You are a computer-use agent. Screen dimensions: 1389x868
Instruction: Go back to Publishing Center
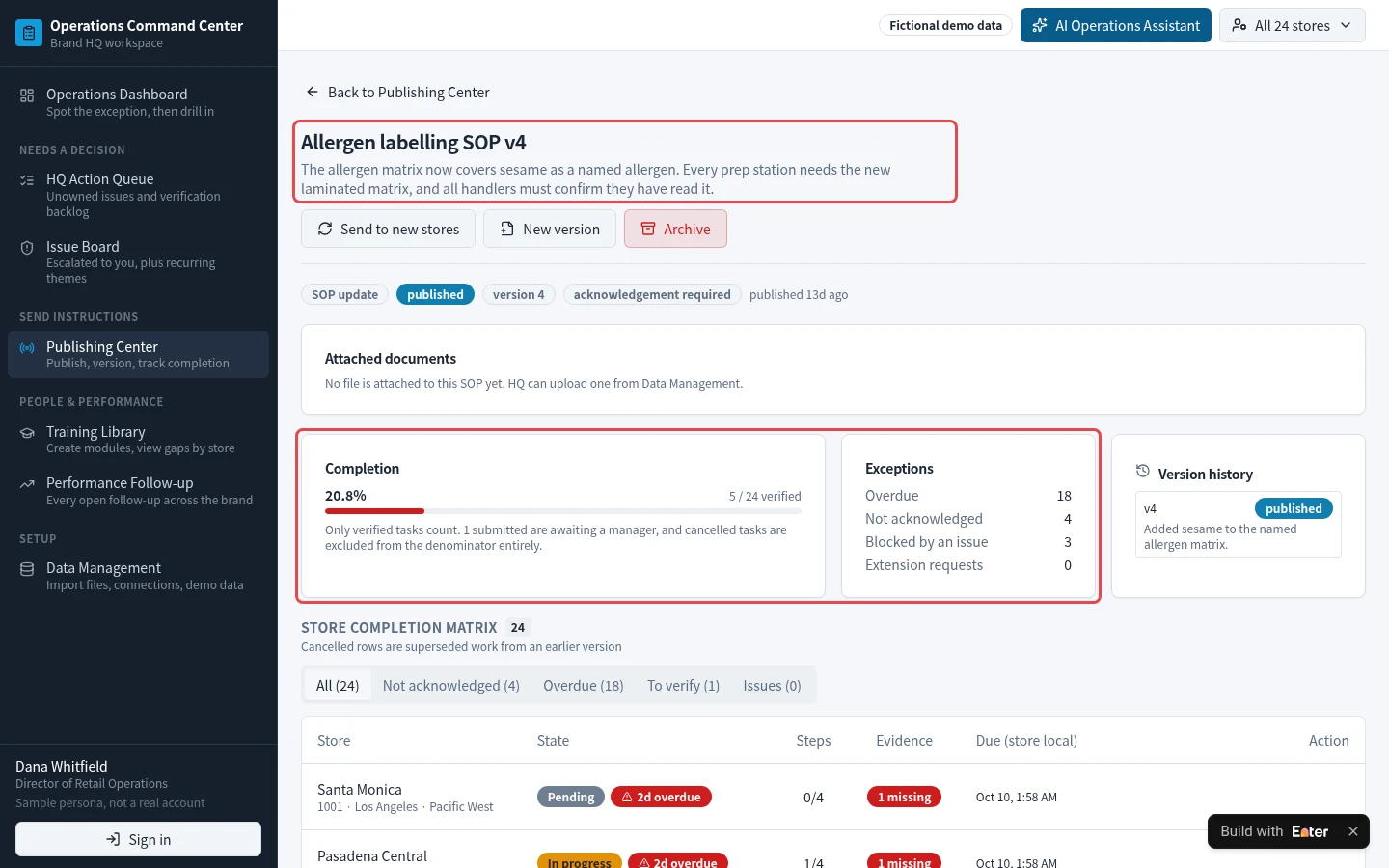point(397,92)
